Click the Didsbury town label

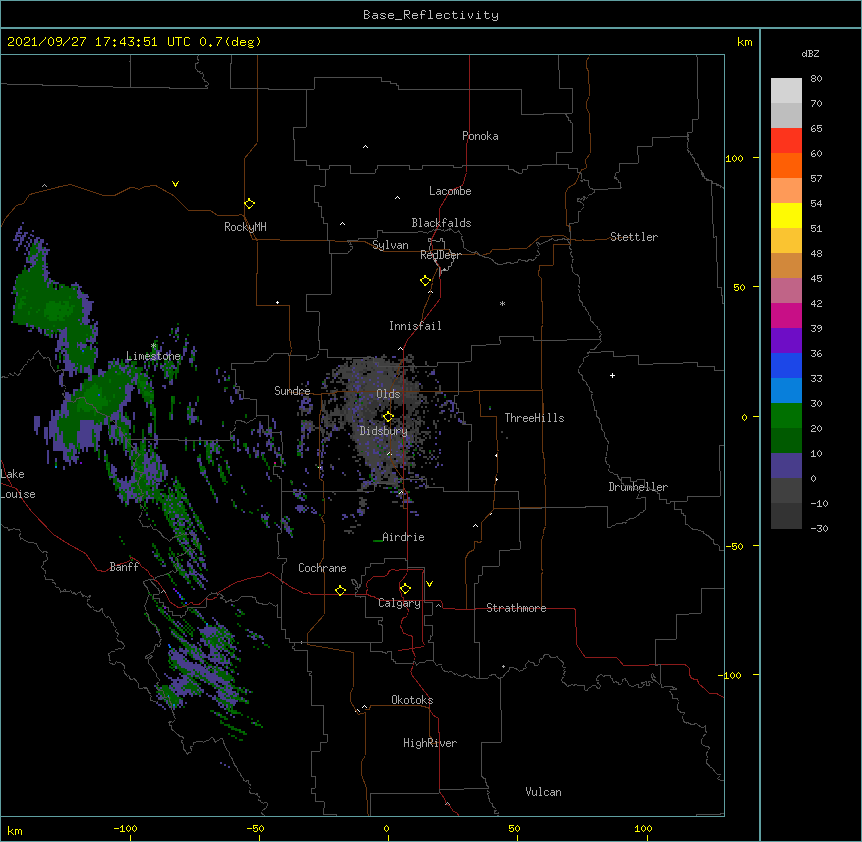click(x=384, y=431)
